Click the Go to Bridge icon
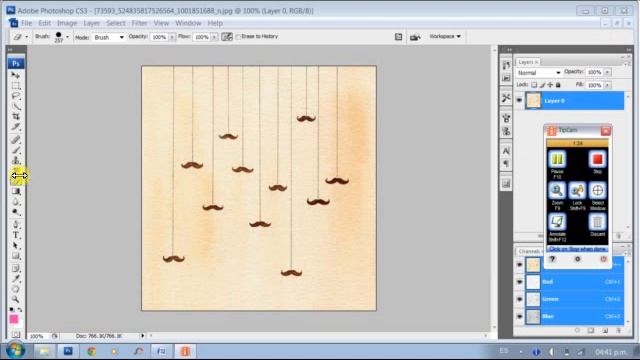This screenshot has height=360, width=640. [415, 37]
